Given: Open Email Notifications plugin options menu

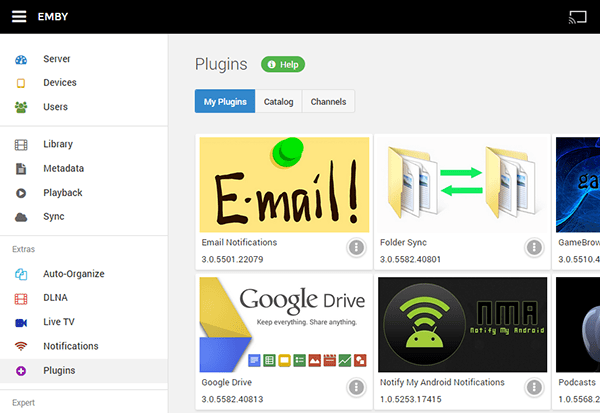Looking at the screenshot, I should coord(356,247).
